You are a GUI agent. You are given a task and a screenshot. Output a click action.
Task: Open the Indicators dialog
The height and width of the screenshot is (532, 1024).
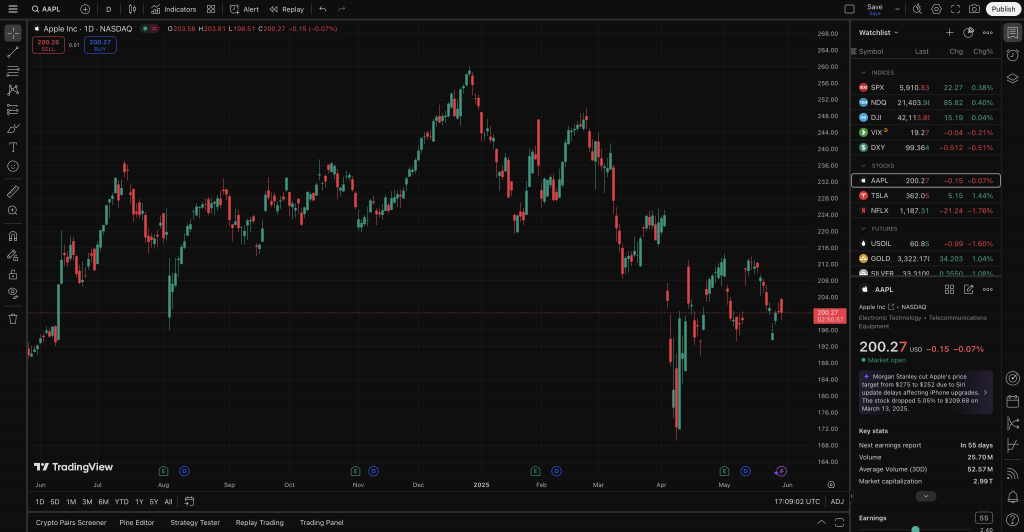pos(174,9)
